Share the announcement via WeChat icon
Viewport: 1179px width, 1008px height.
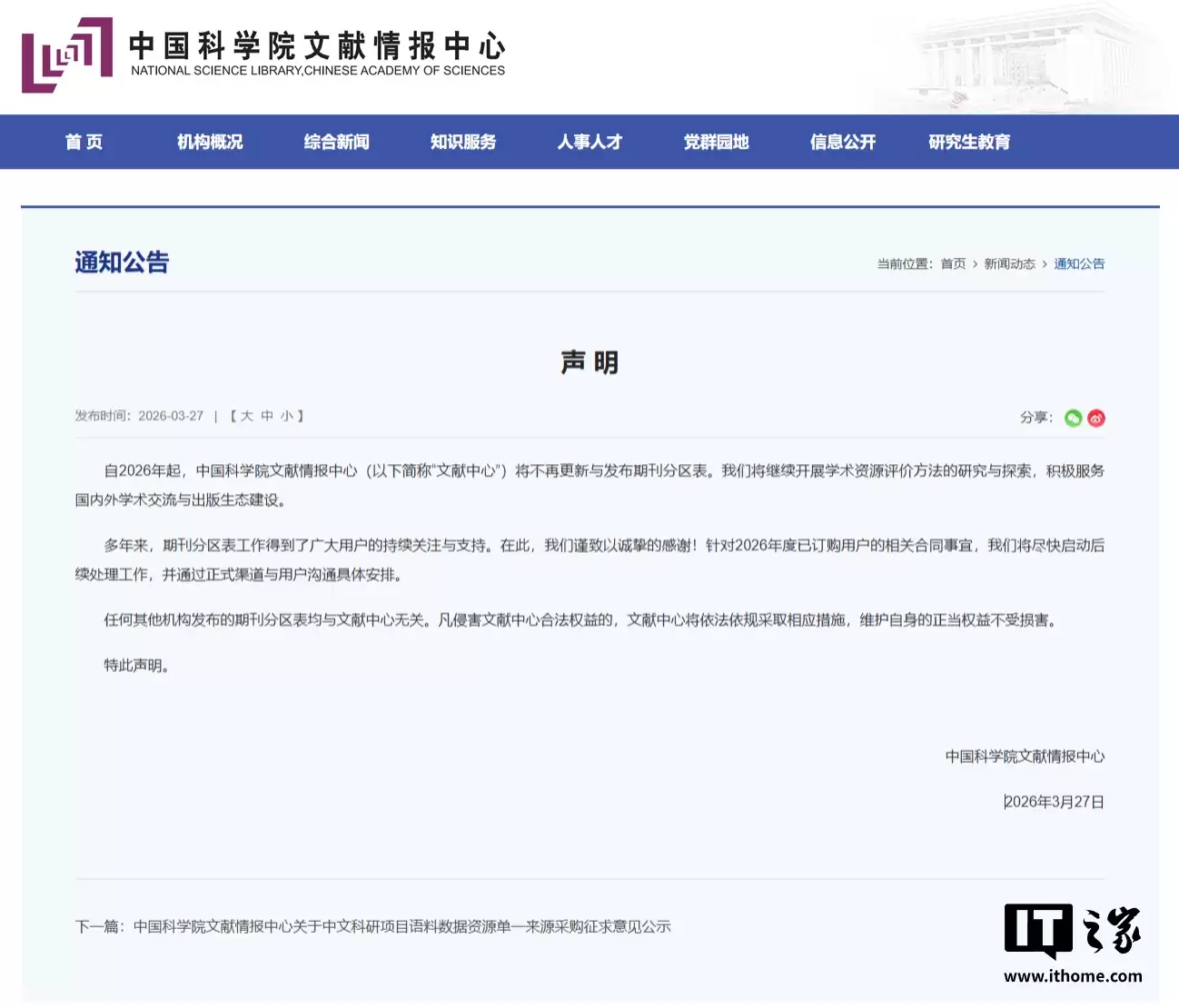[1074, 418]
